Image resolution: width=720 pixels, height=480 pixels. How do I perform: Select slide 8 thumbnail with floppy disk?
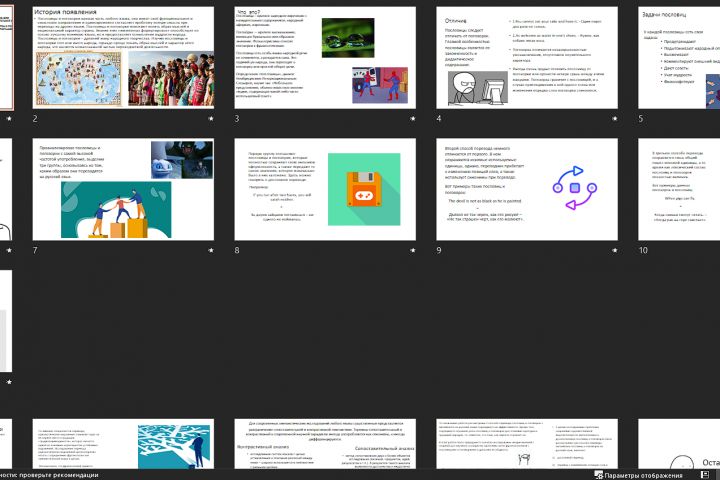[x=325, y=189]
